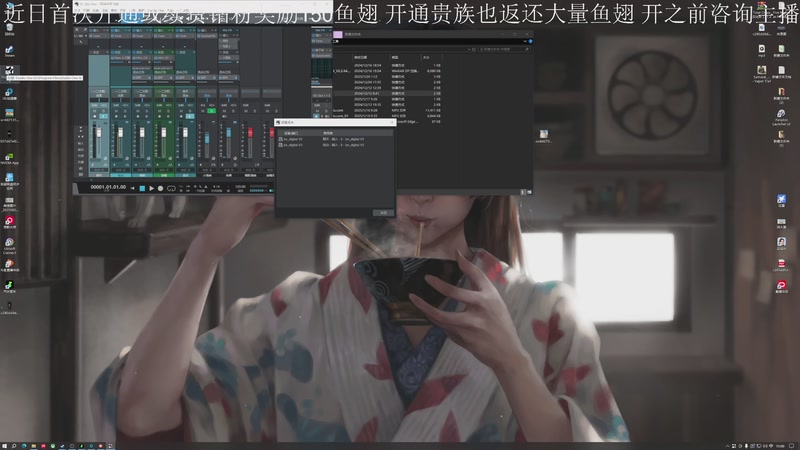Mute the green fourth mixer channel
Image resolution: width=800 pixels, height=450 pixels.
click(160, 111)
